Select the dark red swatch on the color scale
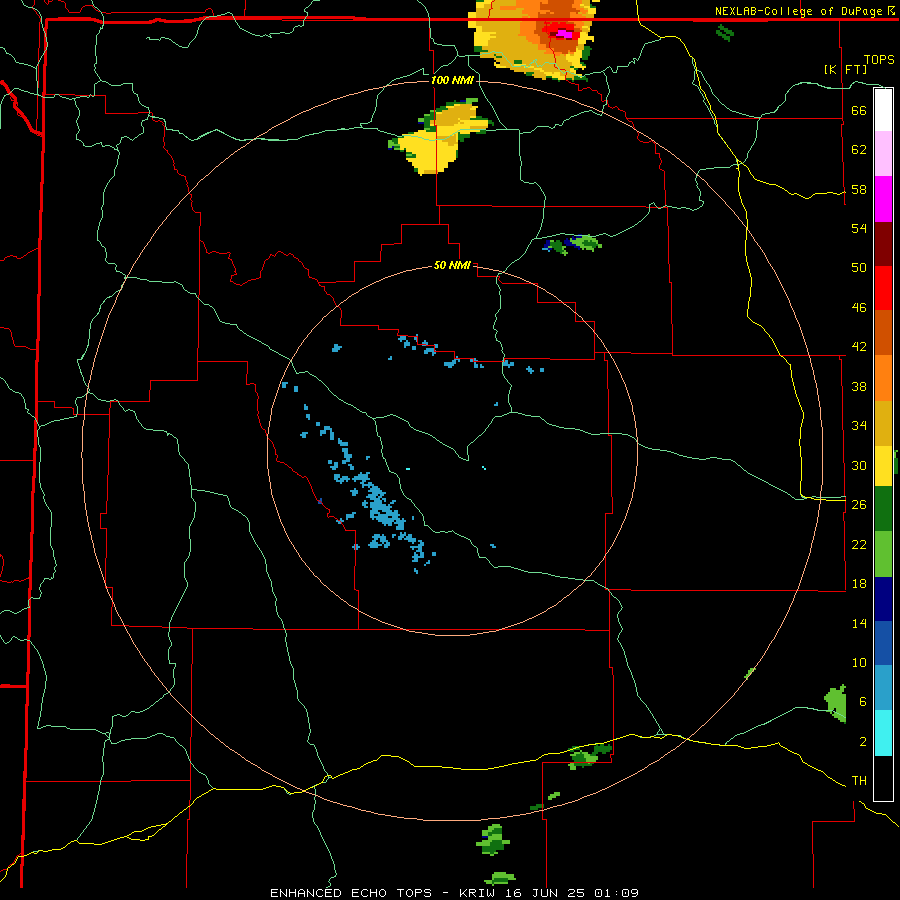This screenshot has width=900, height=900. click(x=883, y=244)
